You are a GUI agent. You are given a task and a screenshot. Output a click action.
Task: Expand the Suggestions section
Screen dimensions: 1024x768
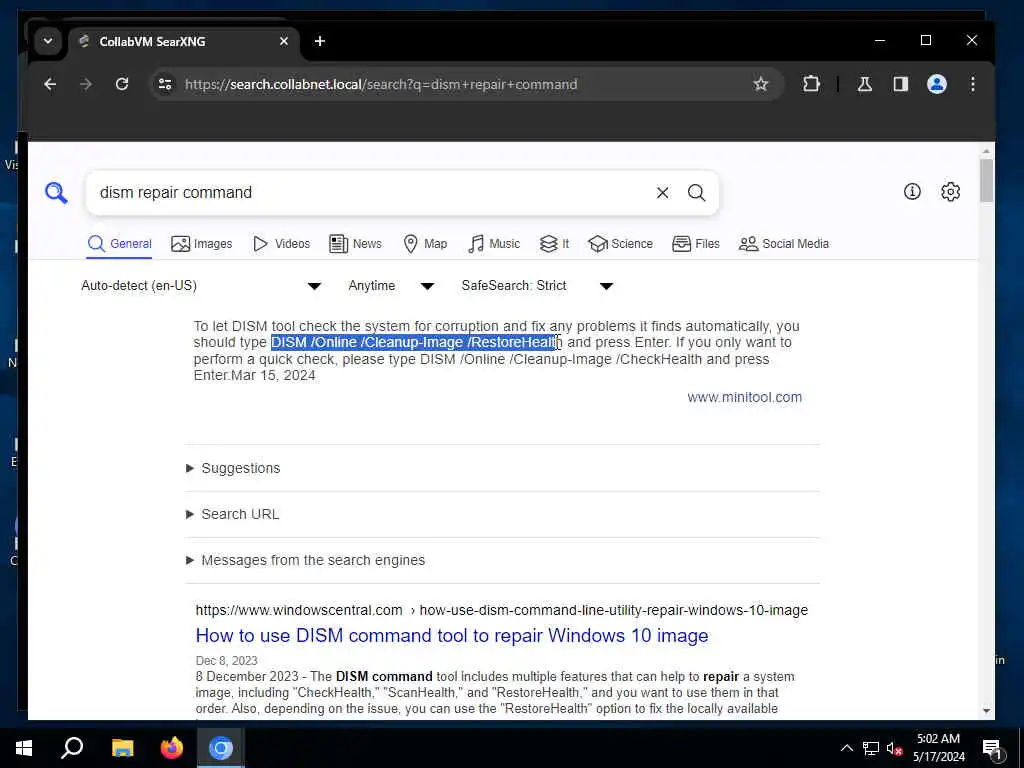pyautogui.click(x=233, y=468)
